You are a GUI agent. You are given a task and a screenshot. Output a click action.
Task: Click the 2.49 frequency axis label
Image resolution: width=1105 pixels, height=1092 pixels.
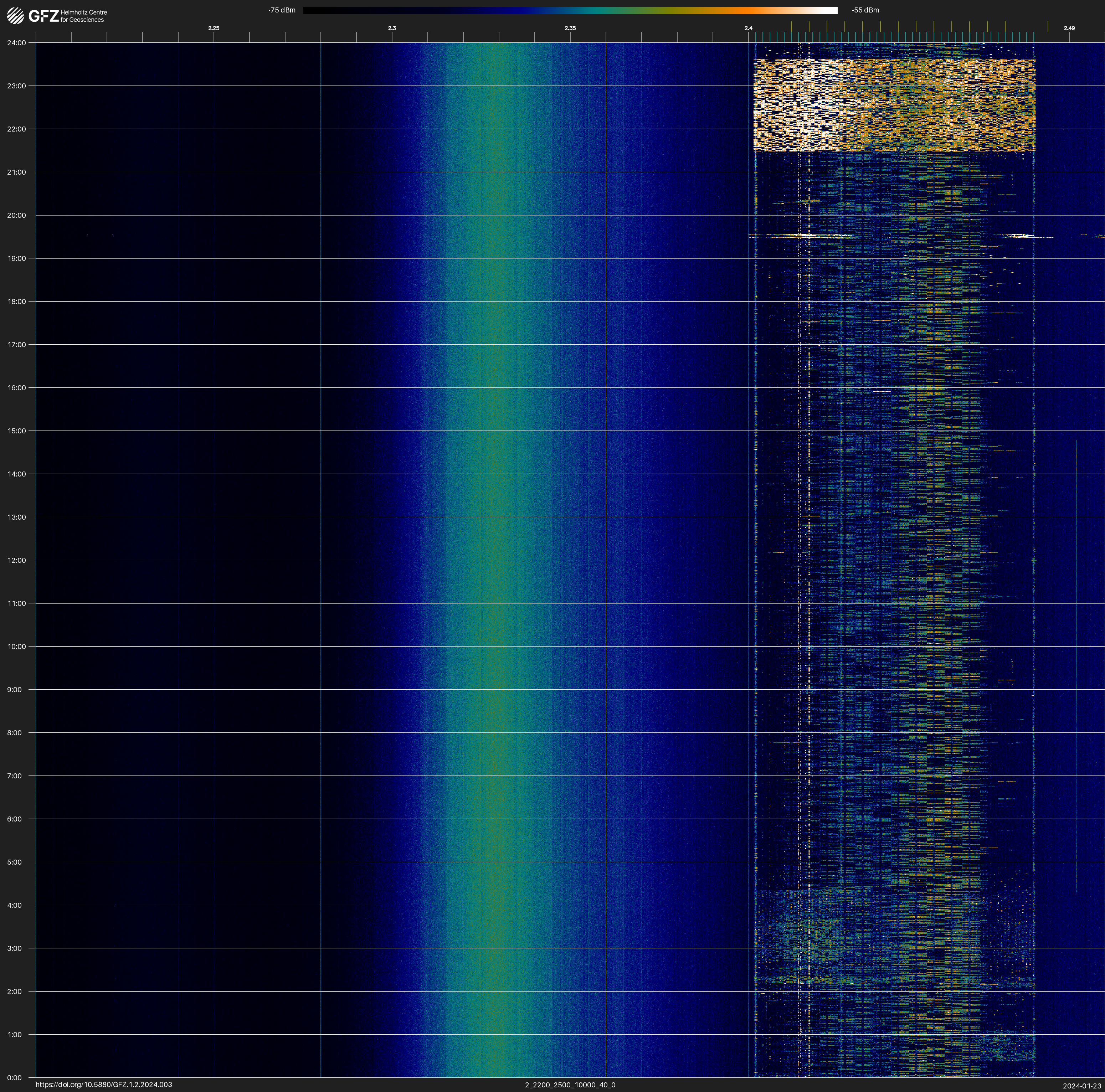point(1068,28)
